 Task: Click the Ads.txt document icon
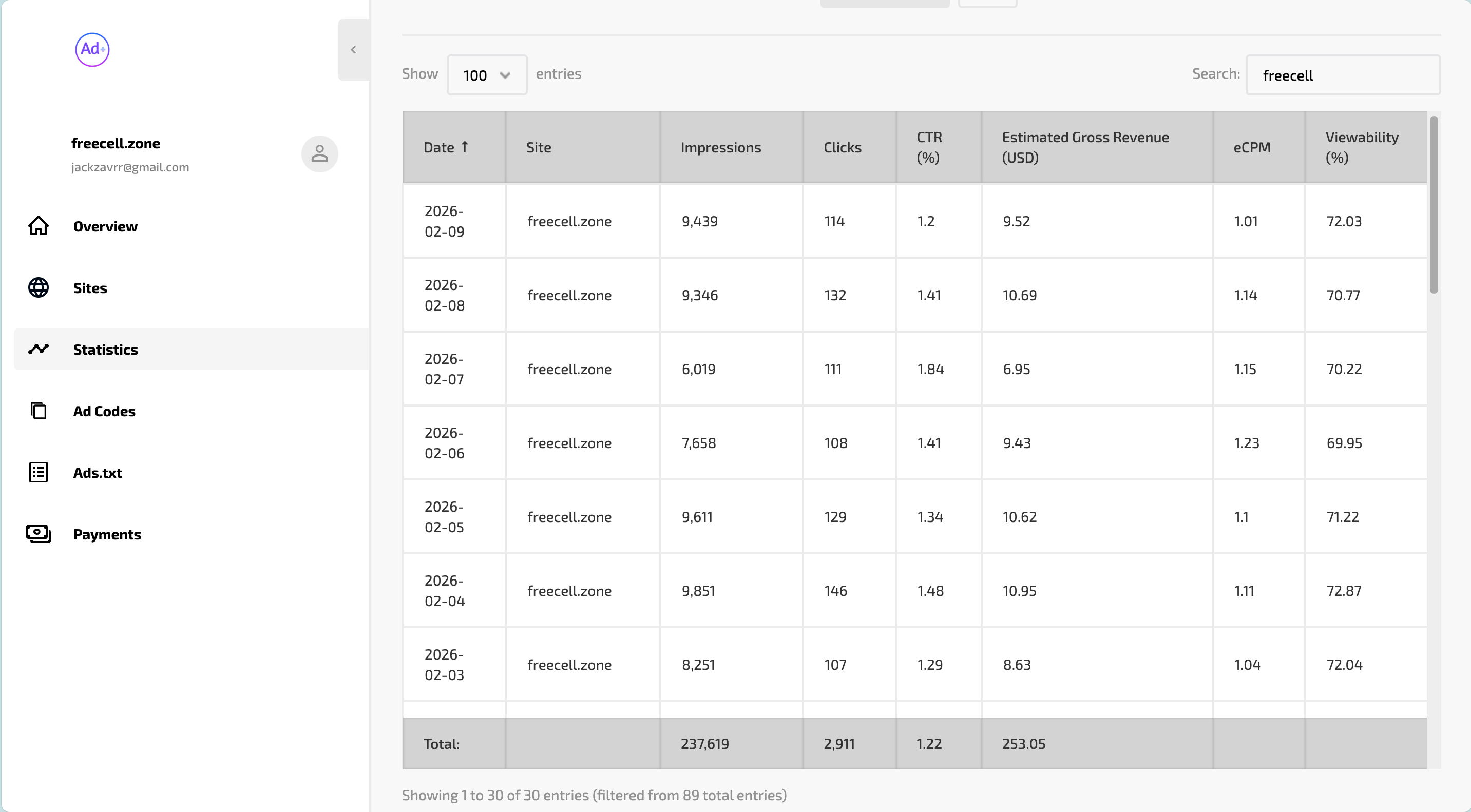39,472
